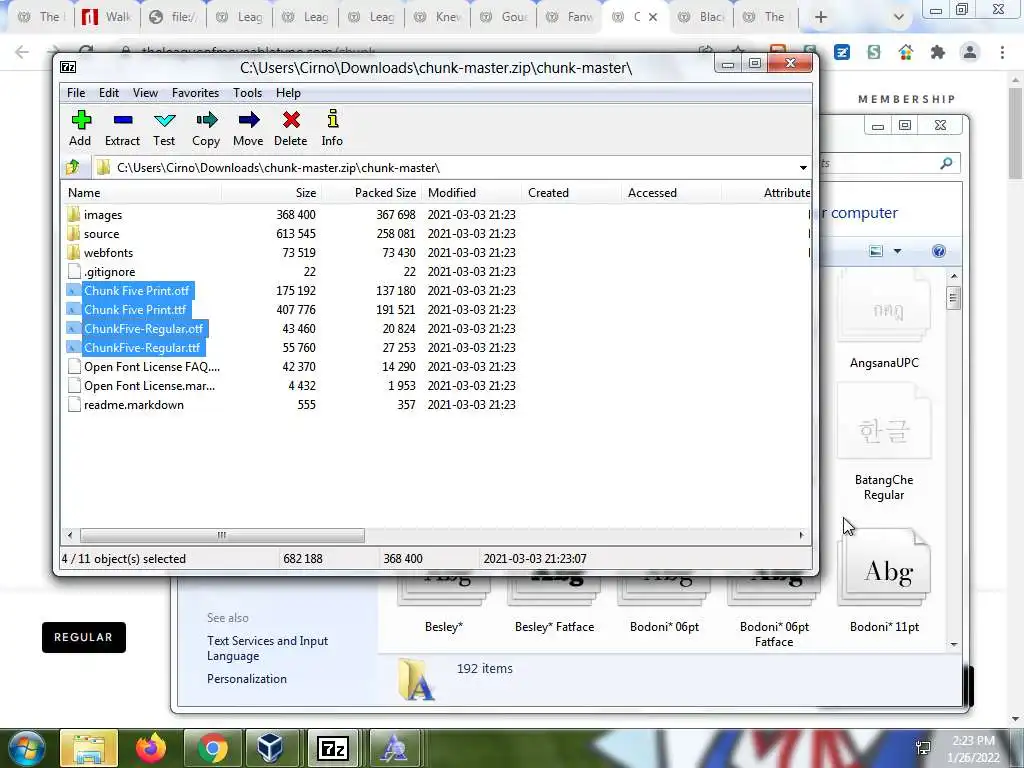This screenshot has width=1024, height=768.
Task: Open Firefox from the taskbar
Action: tap(151, 748)
